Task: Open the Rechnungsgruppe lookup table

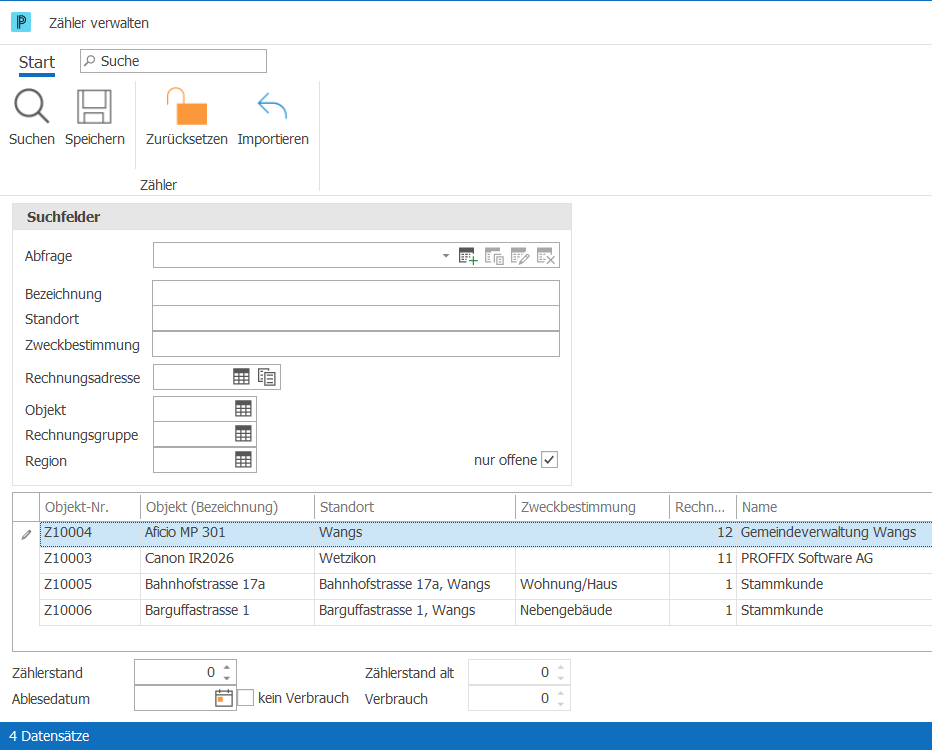Action: [243, 434]
